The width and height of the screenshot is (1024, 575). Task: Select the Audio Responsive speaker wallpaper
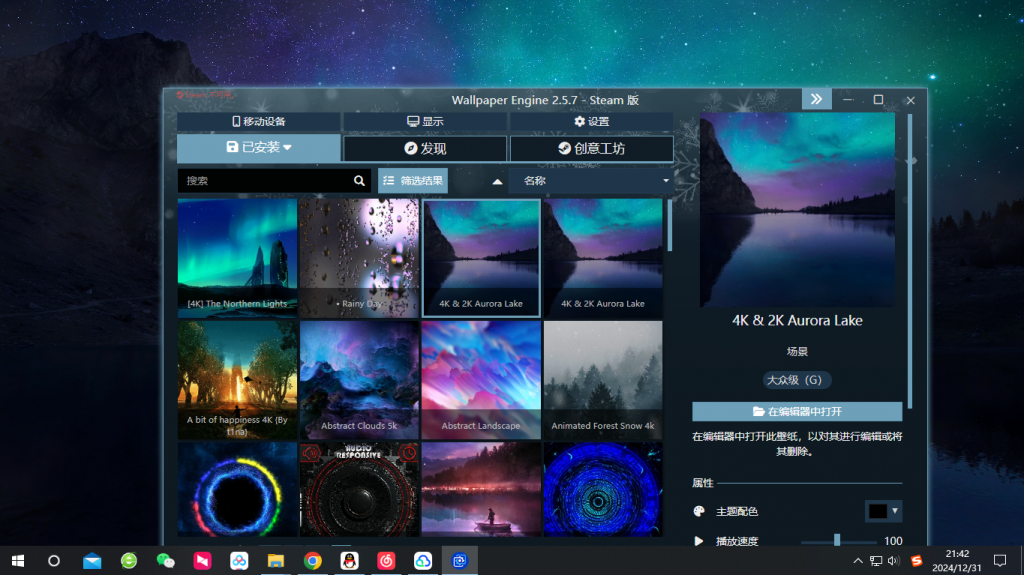(x=359, y=489)
